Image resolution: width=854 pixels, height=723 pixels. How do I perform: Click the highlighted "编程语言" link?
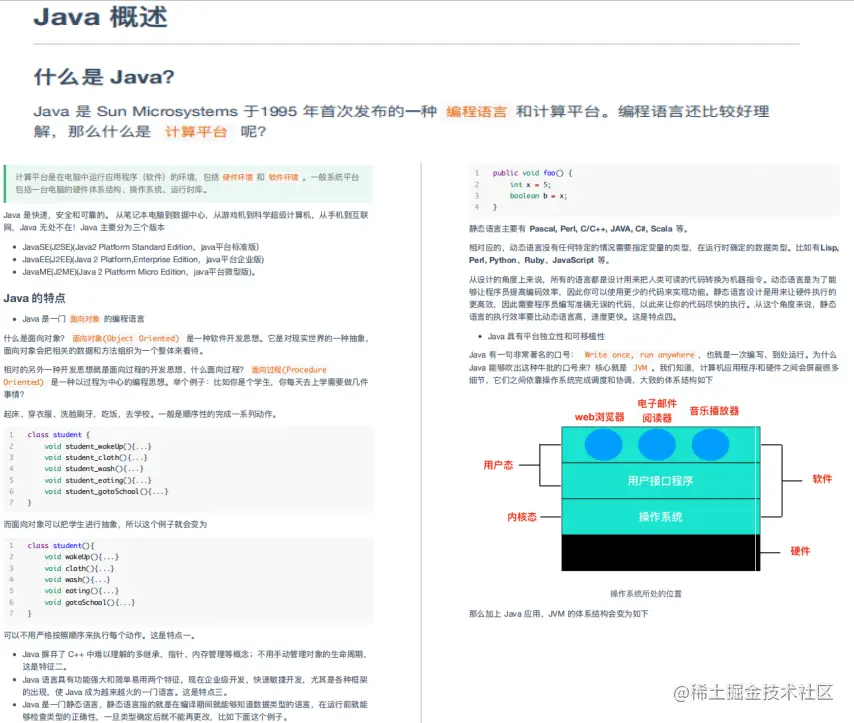point(477,111)
